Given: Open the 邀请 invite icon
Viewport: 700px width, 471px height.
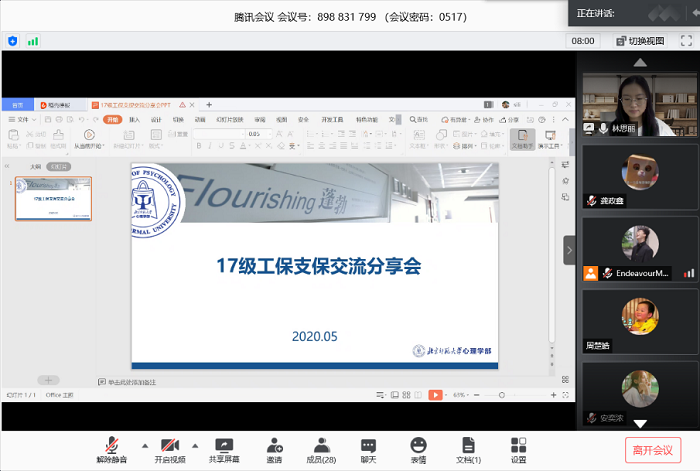Looking at the screenshot, I should [x=273, y=449].
